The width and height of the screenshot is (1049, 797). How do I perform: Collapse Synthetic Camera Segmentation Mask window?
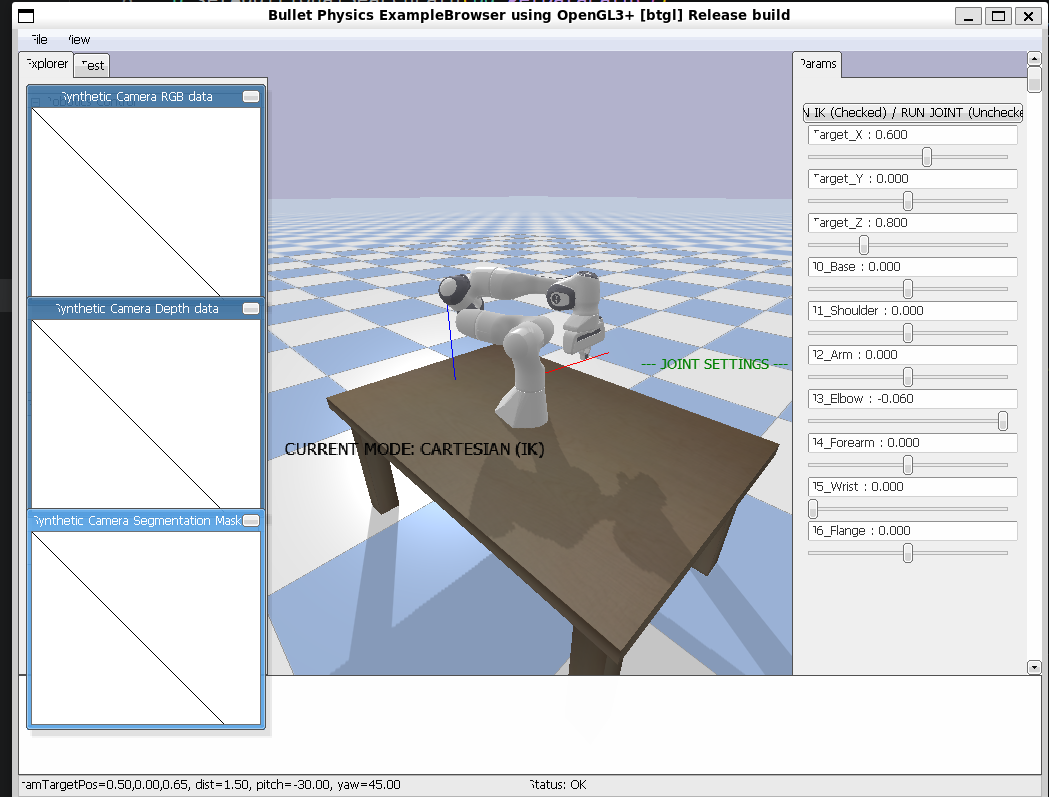251,521
